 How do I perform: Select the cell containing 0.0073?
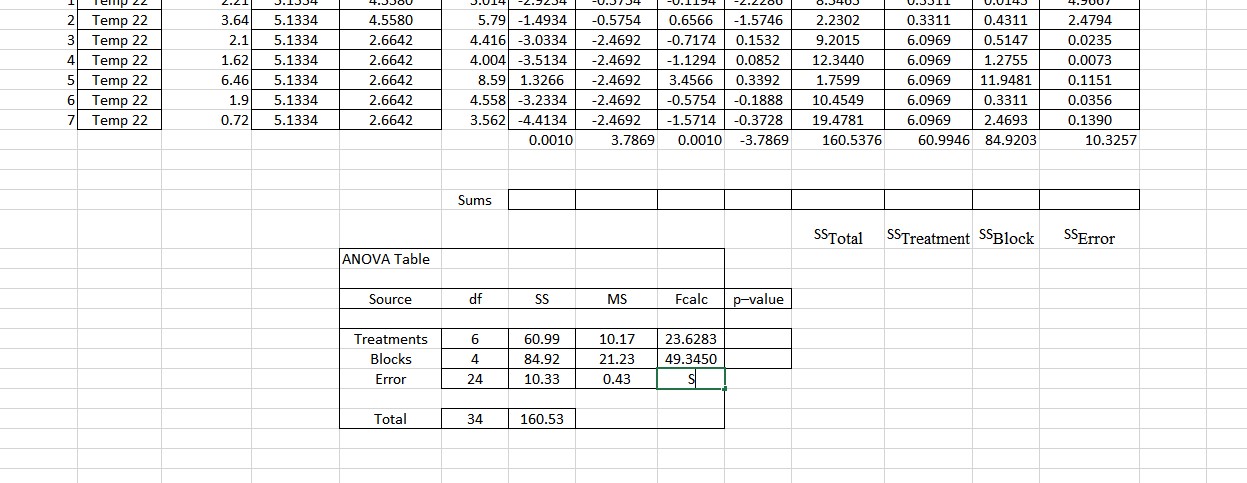click(1090, 60)
